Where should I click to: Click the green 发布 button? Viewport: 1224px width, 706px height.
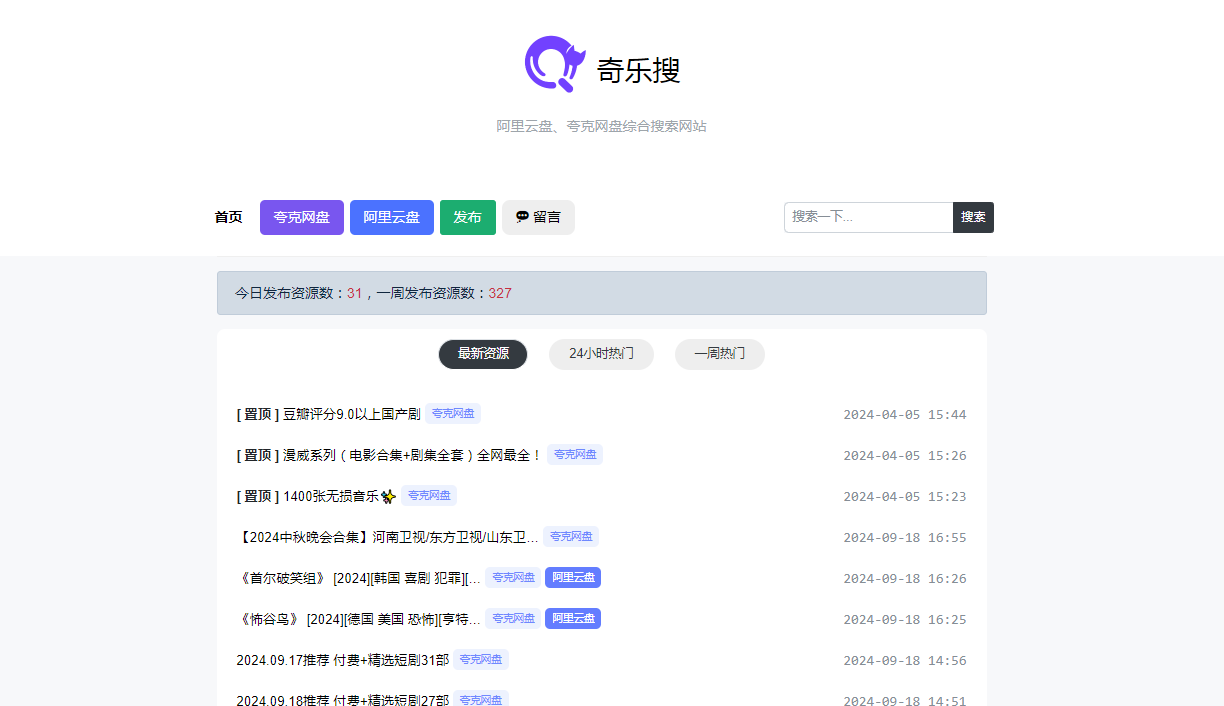coord(468,217)
